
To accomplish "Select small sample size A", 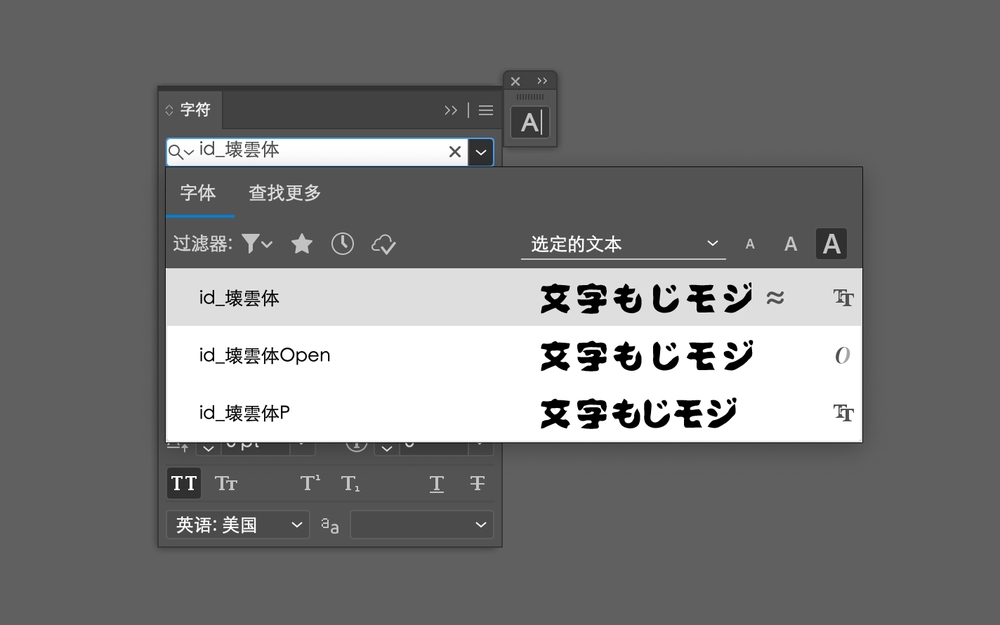I will click(750, 244).
